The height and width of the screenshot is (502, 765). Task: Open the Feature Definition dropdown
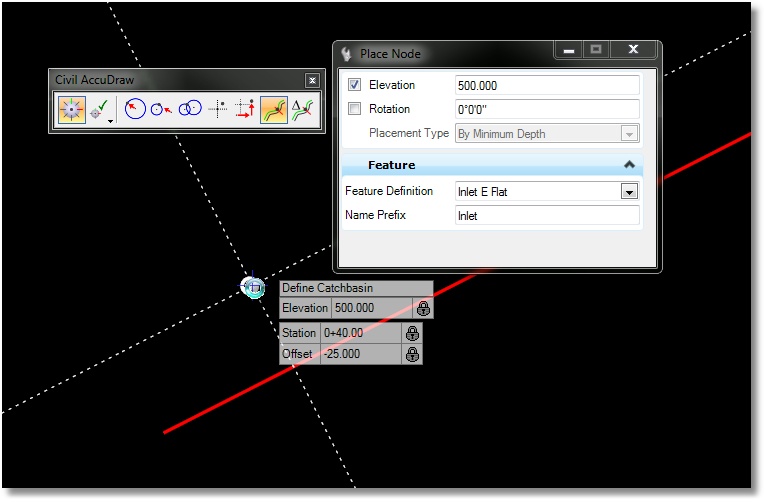click(x=629, y=192)
